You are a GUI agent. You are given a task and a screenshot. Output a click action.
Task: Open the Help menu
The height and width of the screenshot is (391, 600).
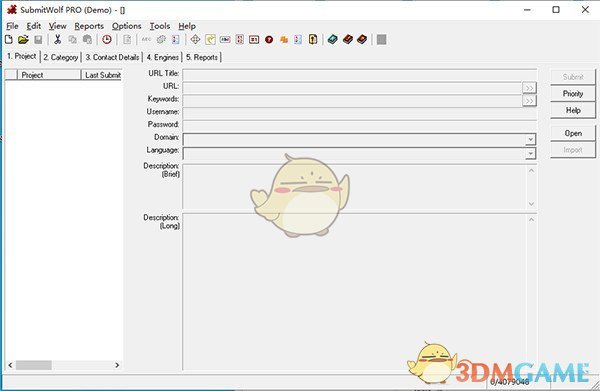pyautogui.click(x=187, y=26)
